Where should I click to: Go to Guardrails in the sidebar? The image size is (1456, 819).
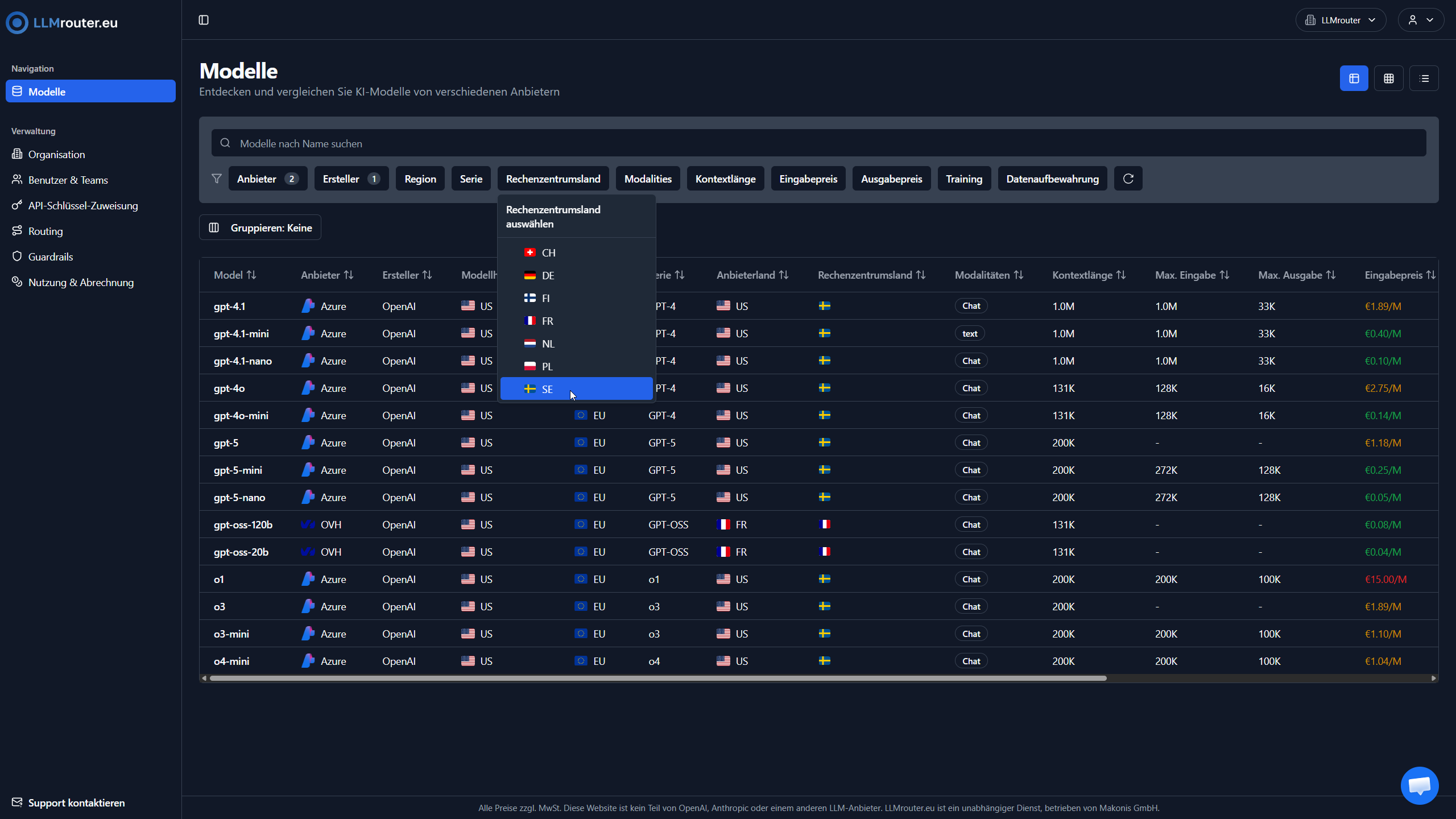pyautogui.click(x=51, y=257)
